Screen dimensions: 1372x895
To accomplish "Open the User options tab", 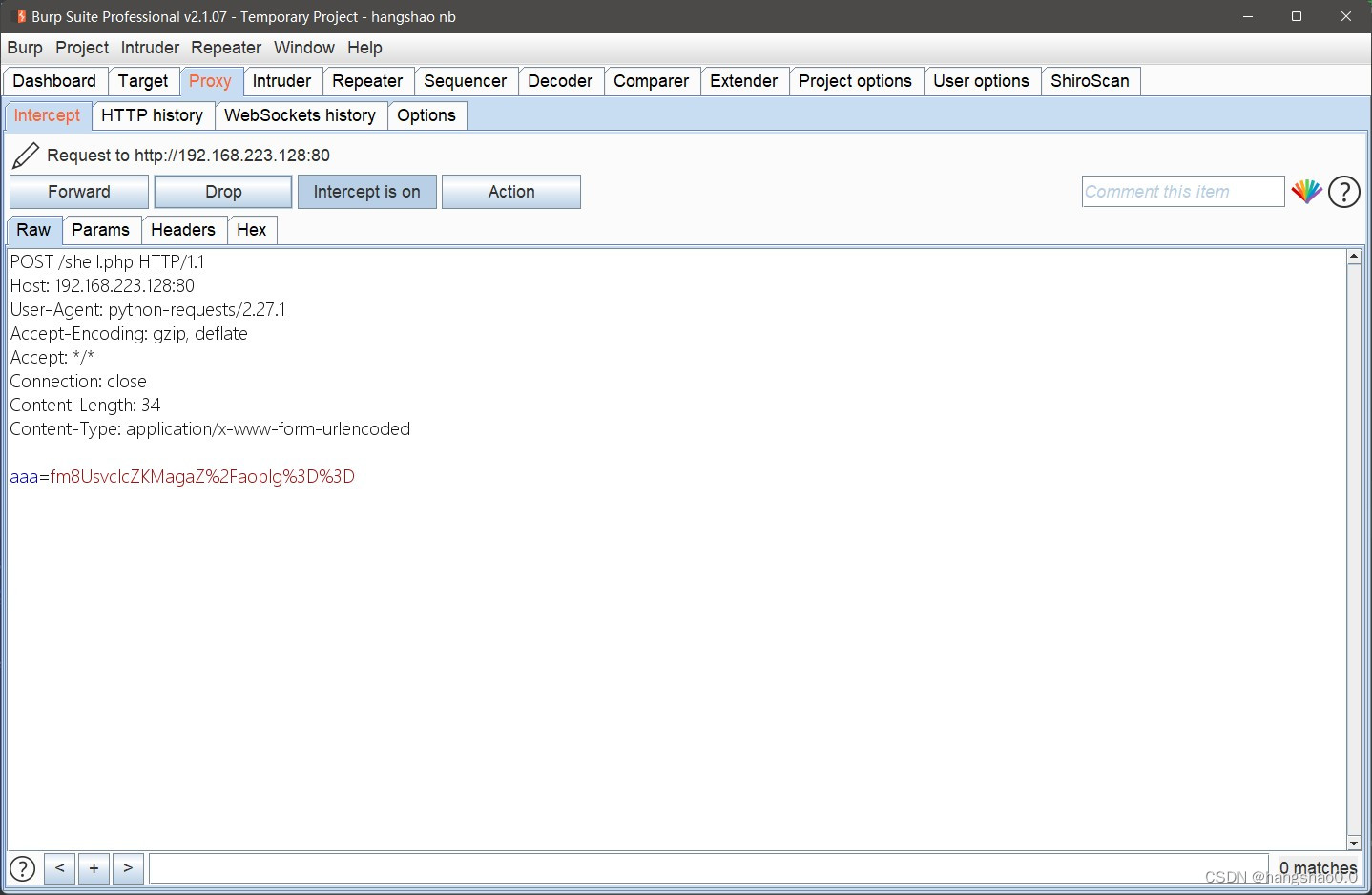I will point(982,81).
